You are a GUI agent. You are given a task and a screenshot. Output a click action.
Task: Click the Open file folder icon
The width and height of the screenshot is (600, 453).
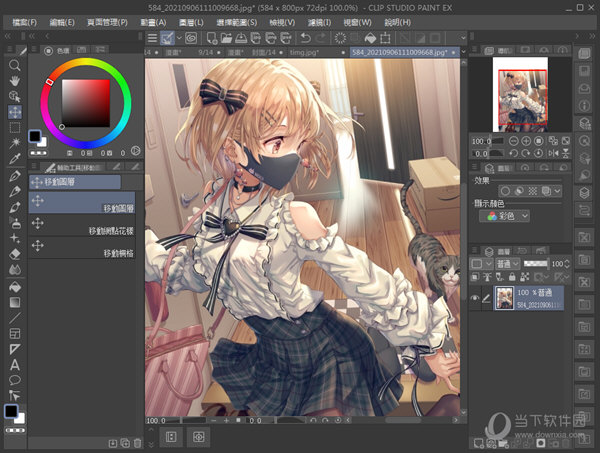point(226,38)
